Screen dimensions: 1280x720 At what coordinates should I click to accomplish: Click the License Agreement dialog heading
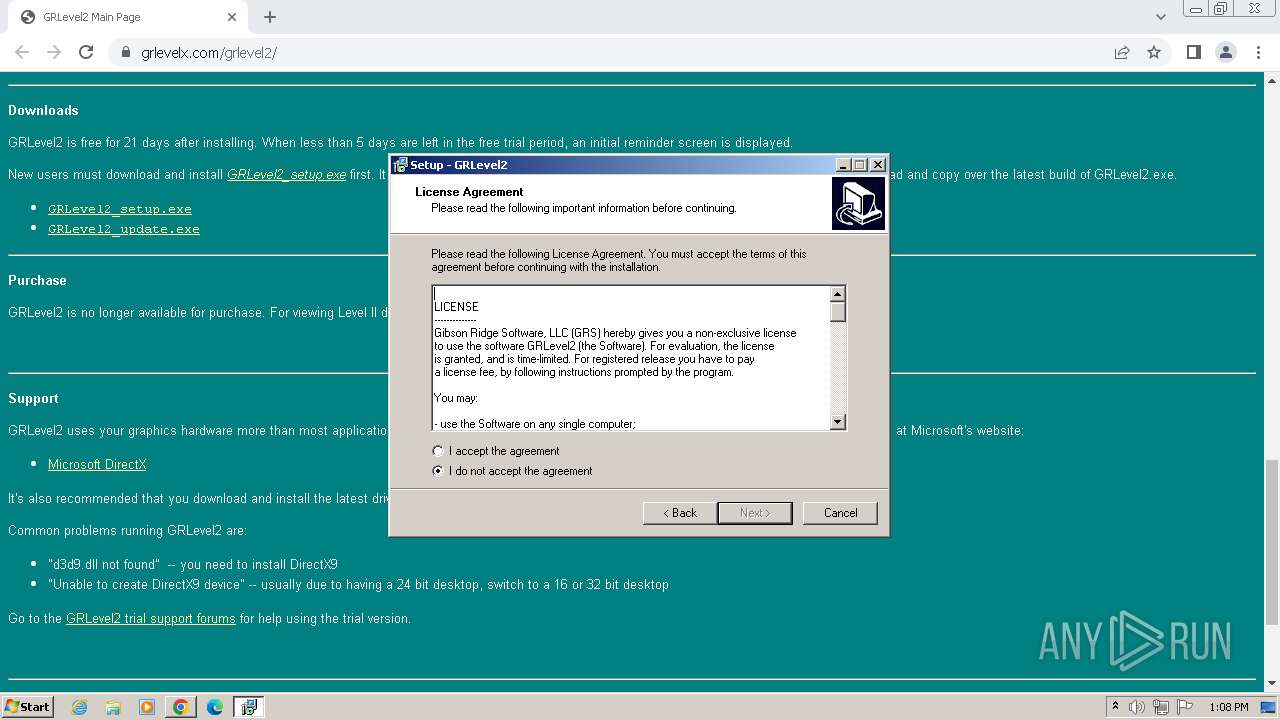tap(469, 192)
